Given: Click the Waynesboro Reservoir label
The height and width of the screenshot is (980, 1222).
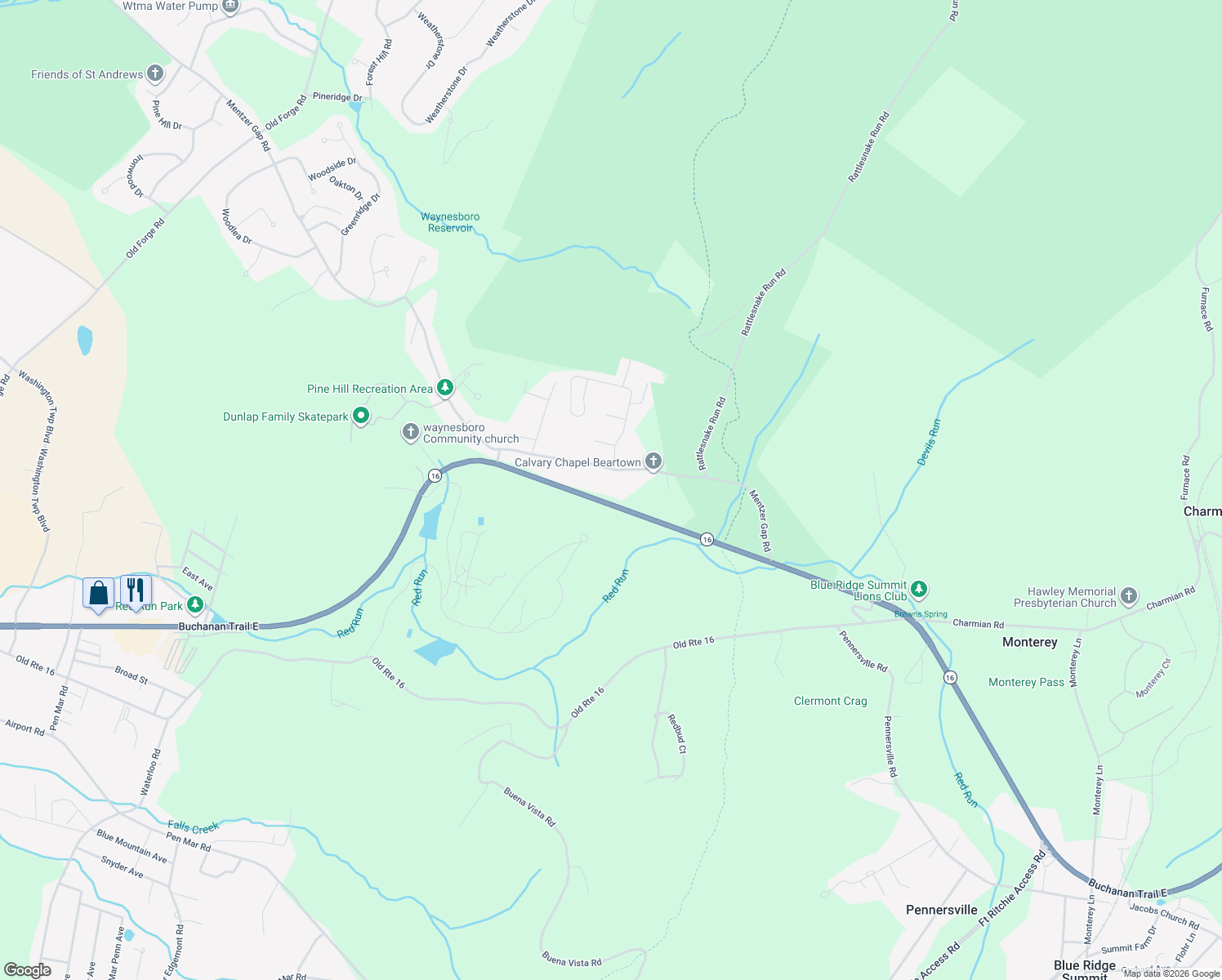Looking at the screenshot, I should (450, 222).
